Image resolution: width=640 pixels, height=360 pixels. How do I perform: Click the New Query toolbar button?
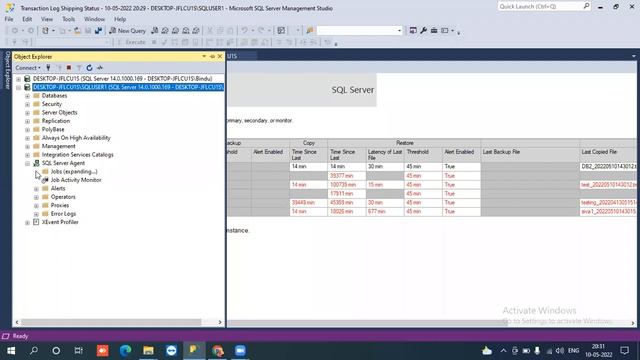point(127,31)
